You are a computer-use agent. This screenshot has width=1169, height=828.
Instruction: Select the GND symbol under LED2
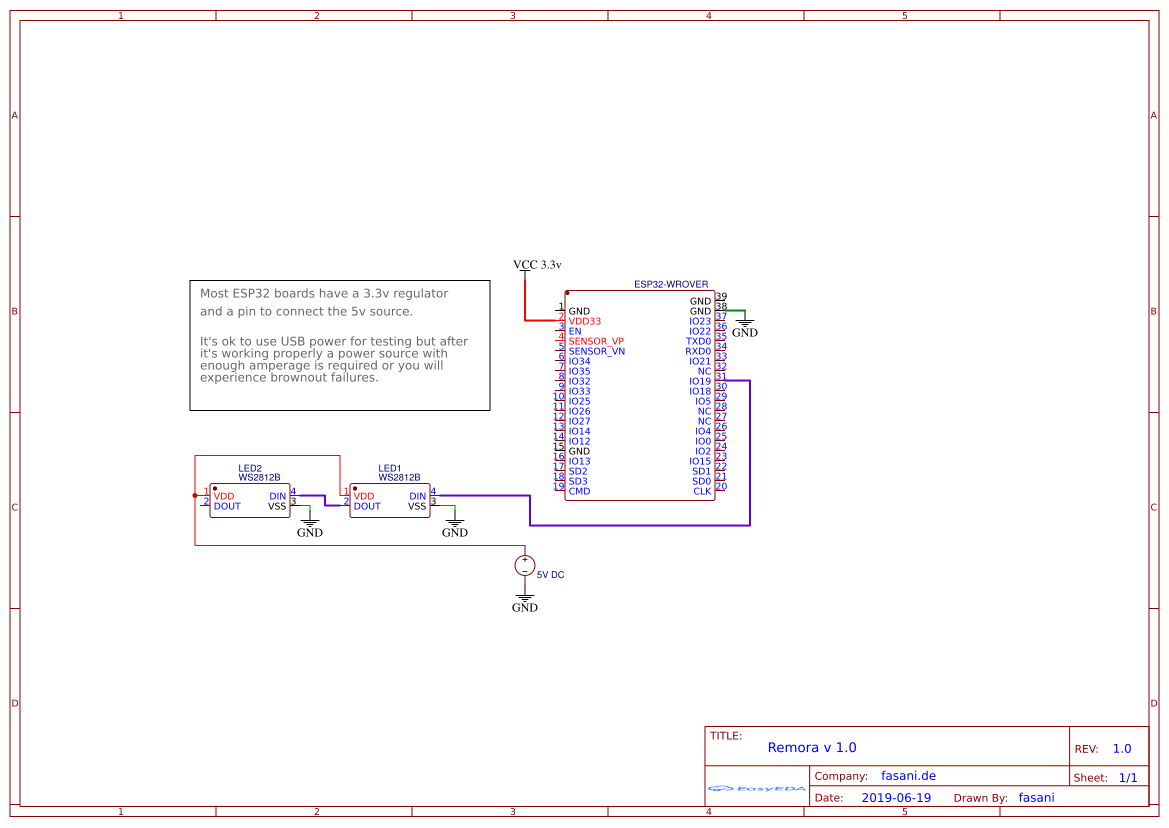tap(310, 526)
